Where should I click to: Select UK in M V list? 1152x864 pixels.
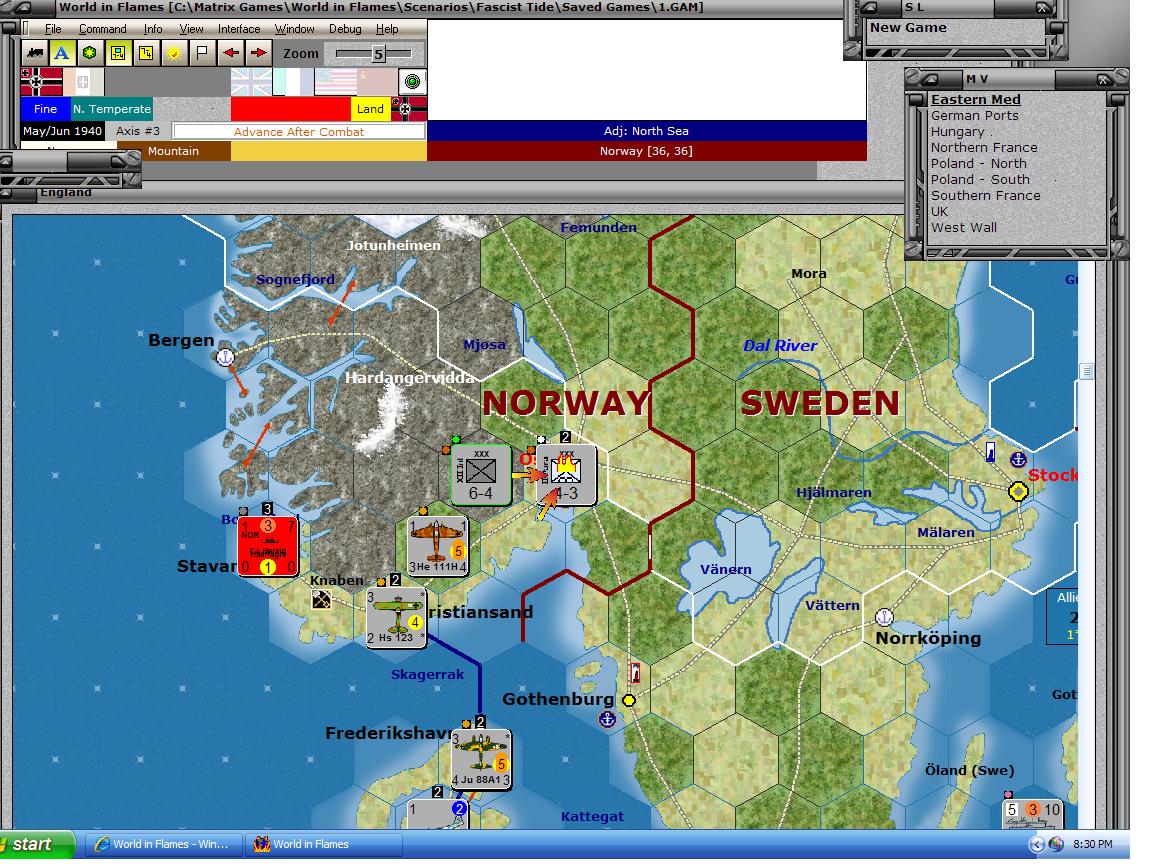940,212
